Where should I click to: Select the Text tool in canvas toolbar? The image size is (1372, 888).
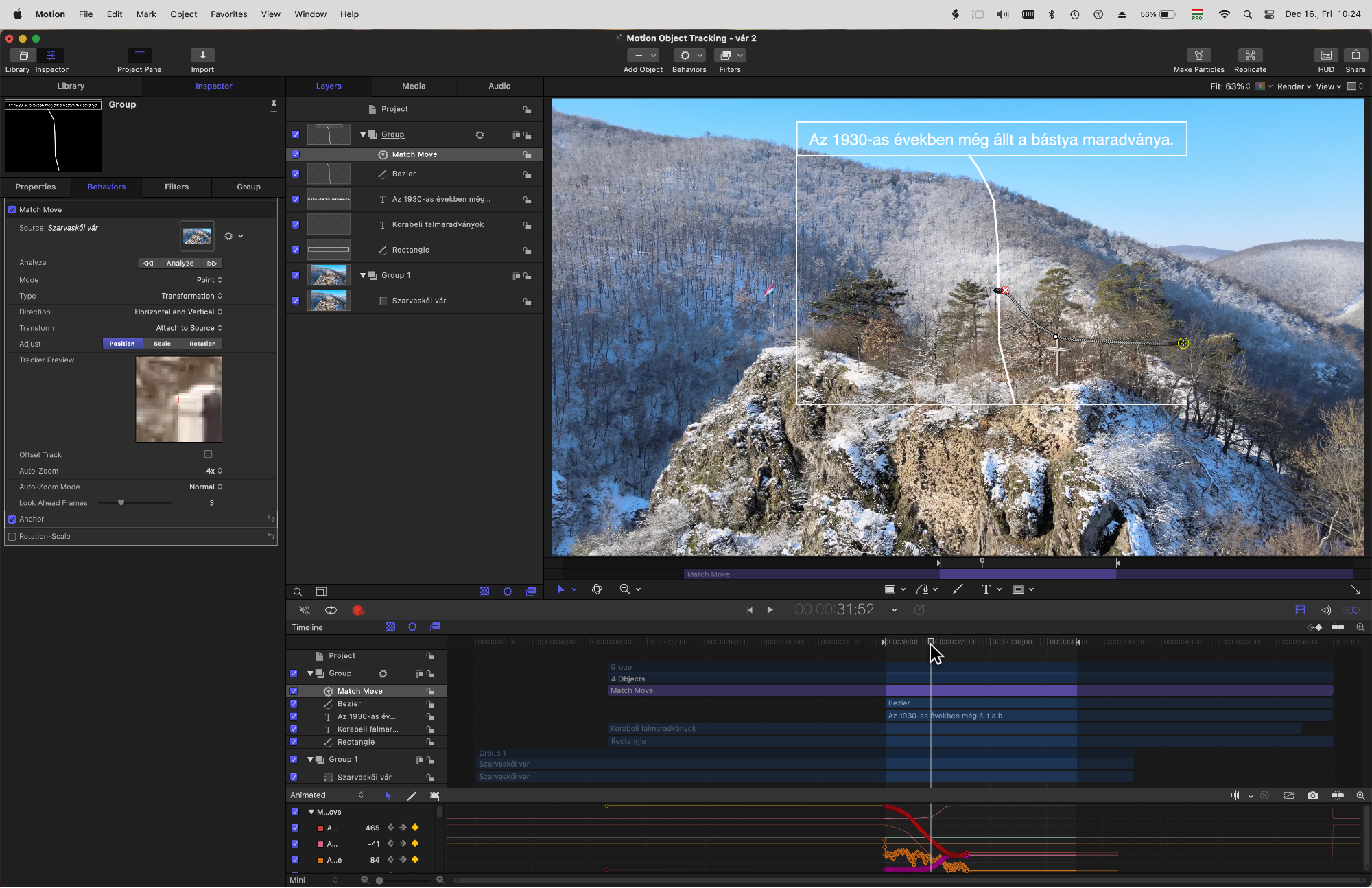coord(986,589)
